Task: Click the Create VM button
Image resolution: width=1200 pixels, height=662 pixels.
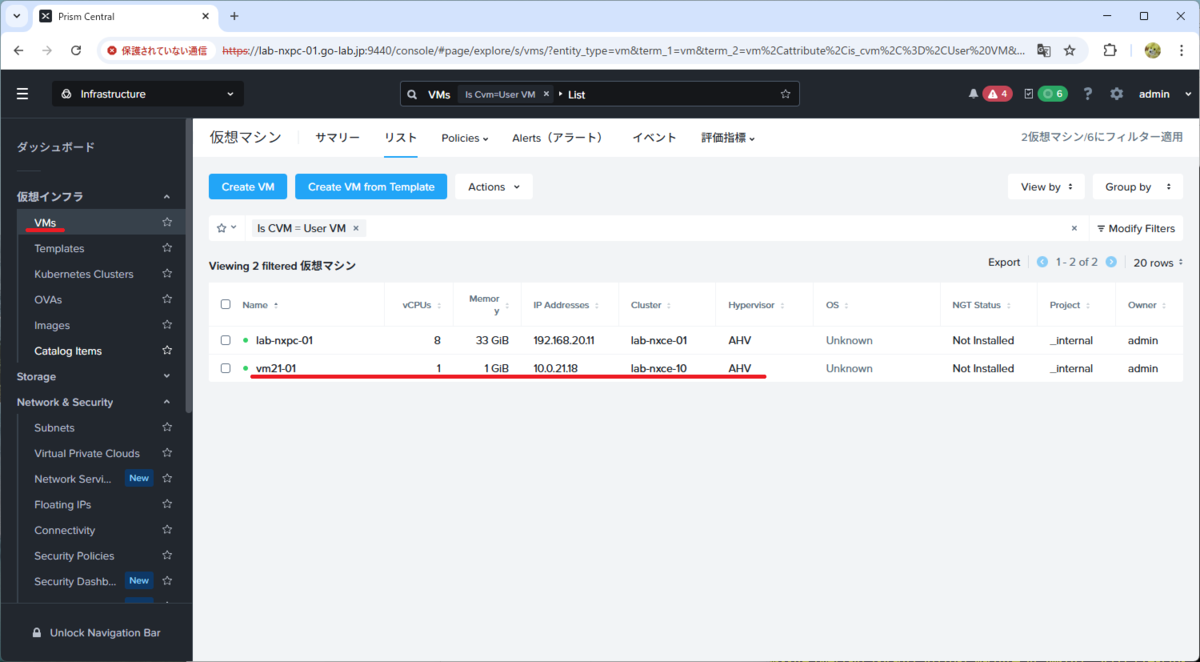Action: coord(248,187)
